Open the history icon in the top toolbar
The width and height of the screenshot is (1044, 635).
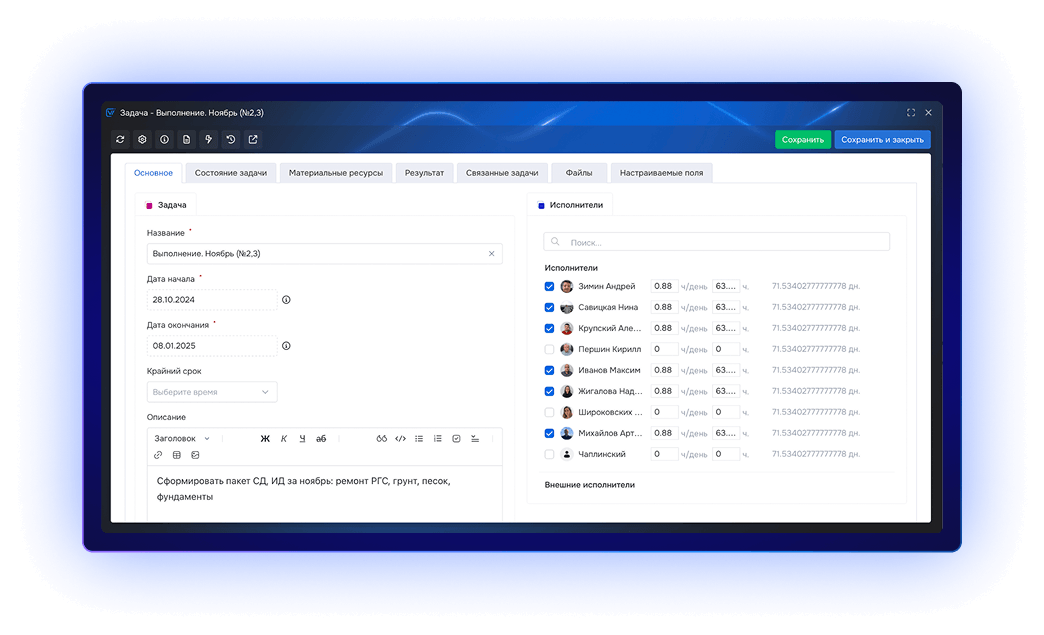coord(231,140)
